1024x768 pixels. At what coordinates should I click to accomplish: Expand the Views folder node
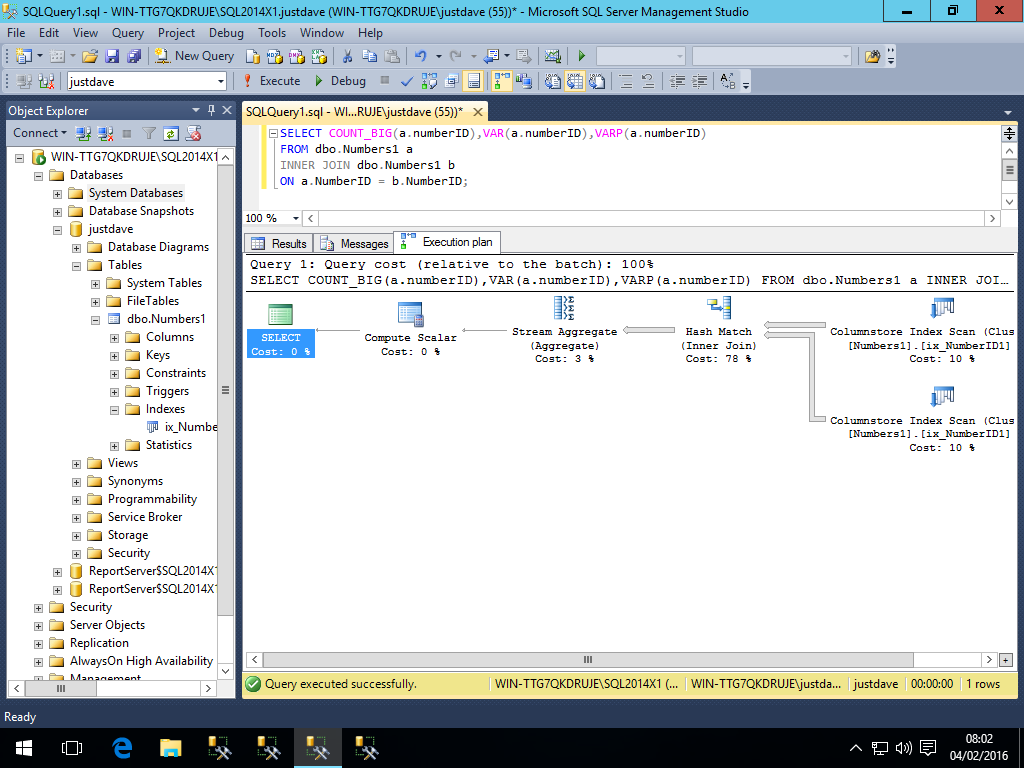[77, 463]
